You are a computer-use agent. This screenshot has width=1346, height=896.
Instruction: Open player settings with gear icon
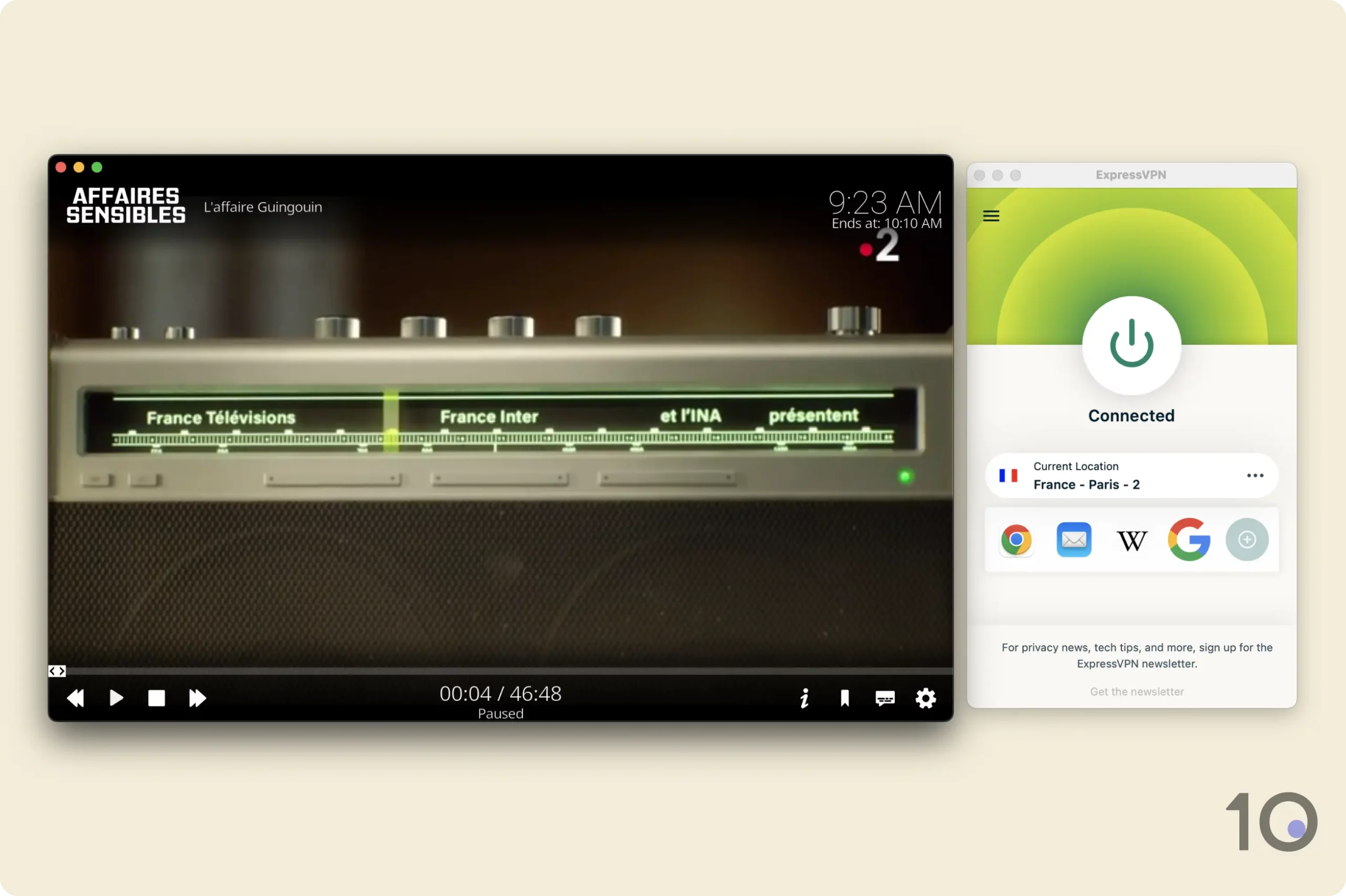click(925, 698)
